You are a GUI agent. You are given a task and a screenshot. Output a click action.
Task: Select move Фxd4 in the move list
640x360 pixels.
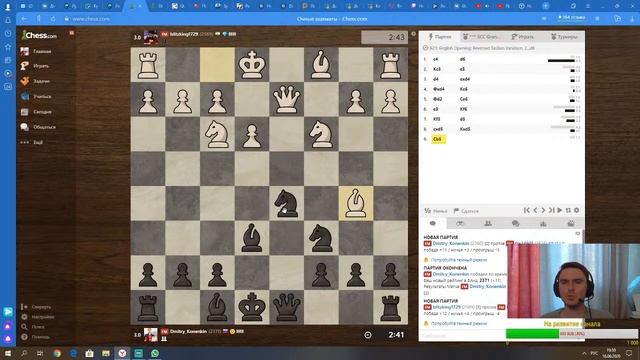click(439, 89)
